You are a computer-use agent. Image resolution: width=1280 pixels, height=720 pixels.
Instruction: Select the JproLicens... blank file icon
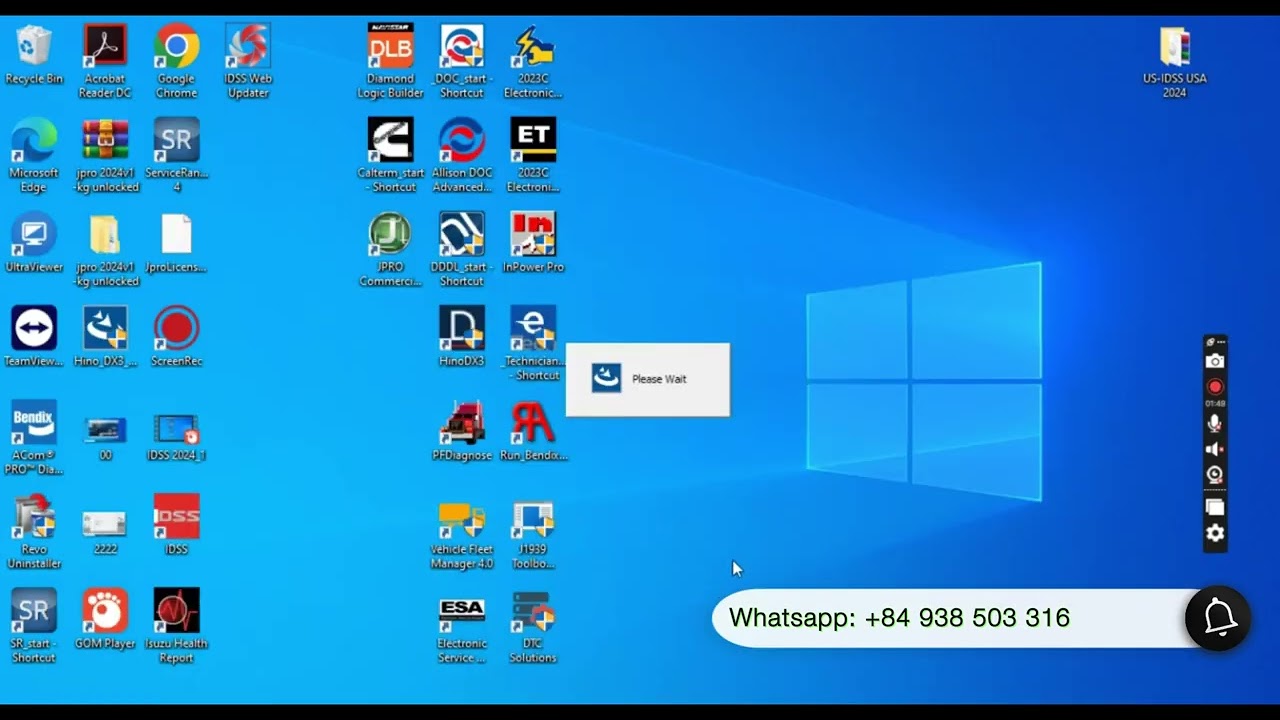pyautogui.click(x=176, y=244)
